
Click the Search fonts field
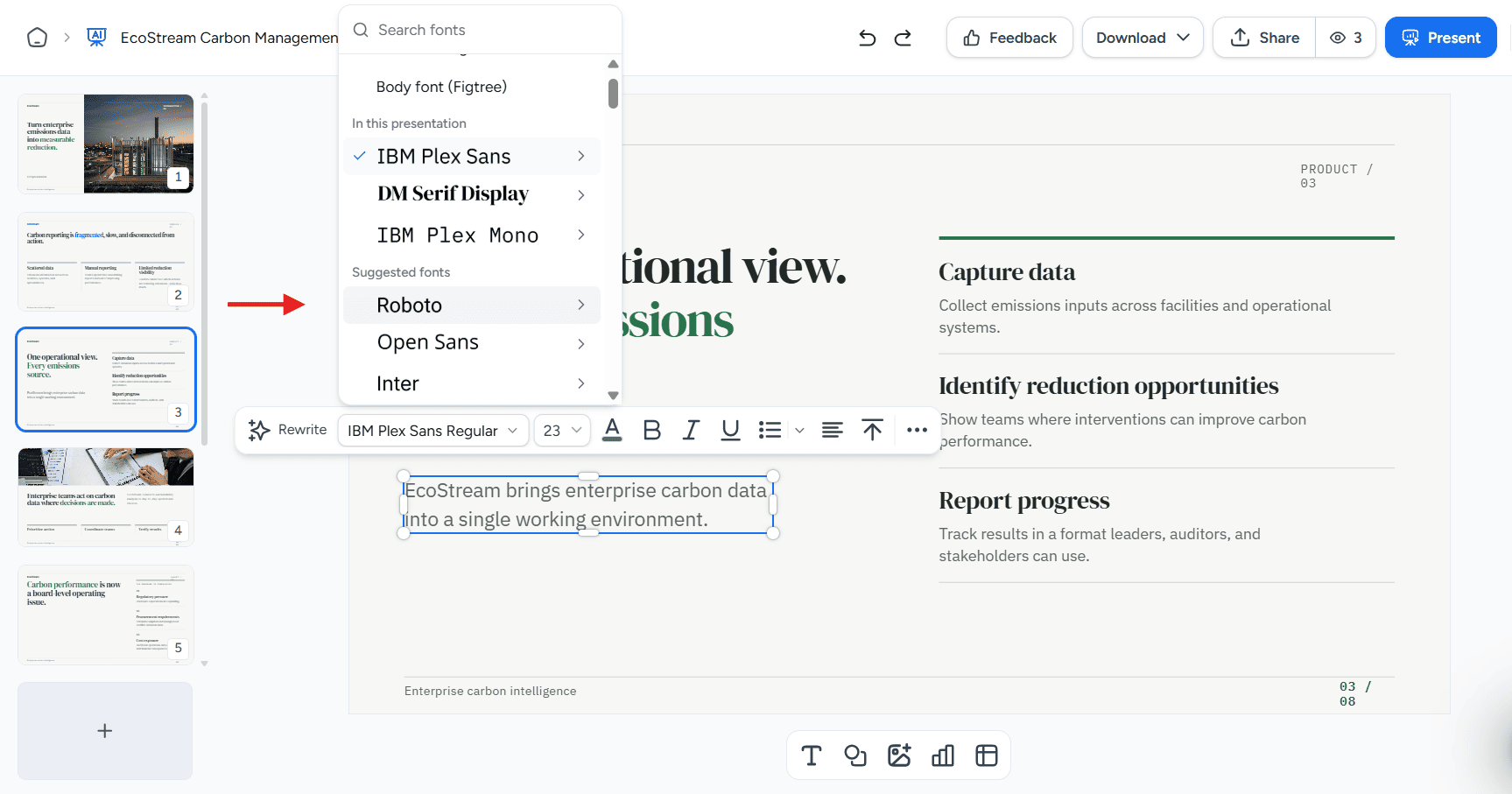point(480,30)
